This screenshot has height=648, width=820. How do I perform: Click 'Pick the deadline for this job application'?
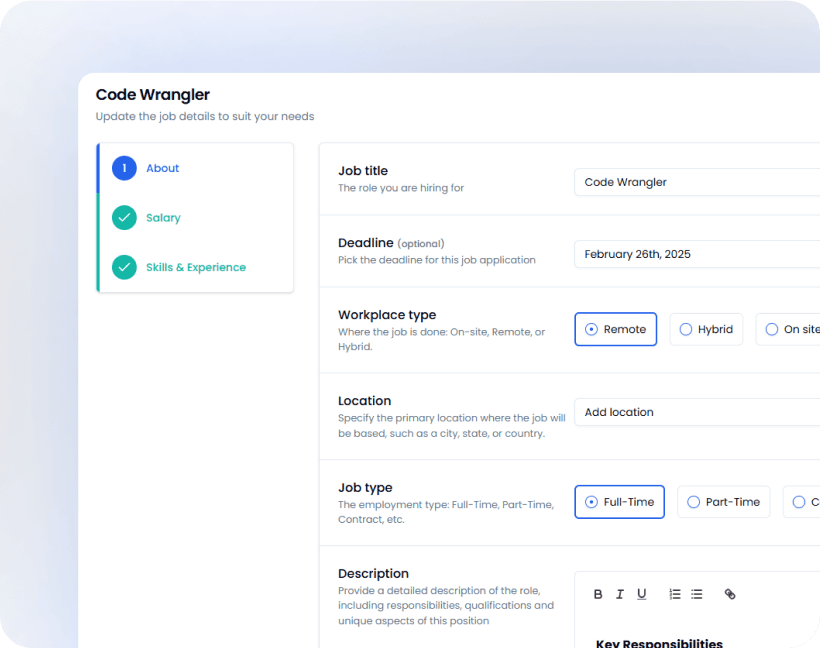[437, 260]
